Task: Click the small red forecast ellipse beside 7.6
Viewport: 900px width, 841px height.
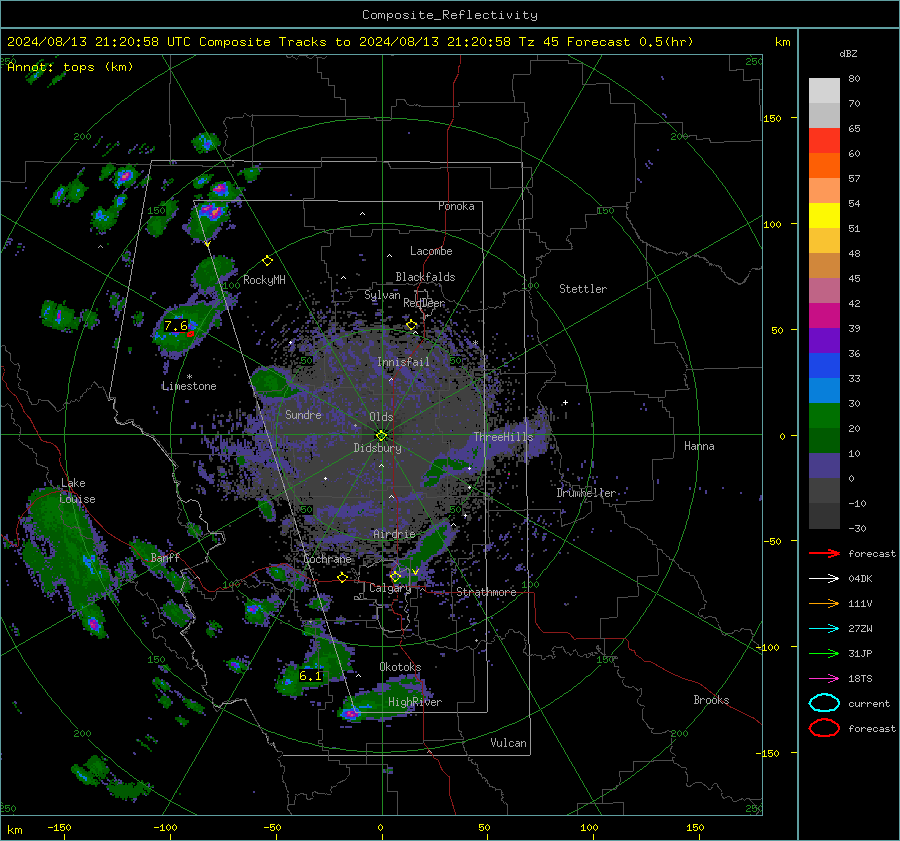Action: [190, 334]
